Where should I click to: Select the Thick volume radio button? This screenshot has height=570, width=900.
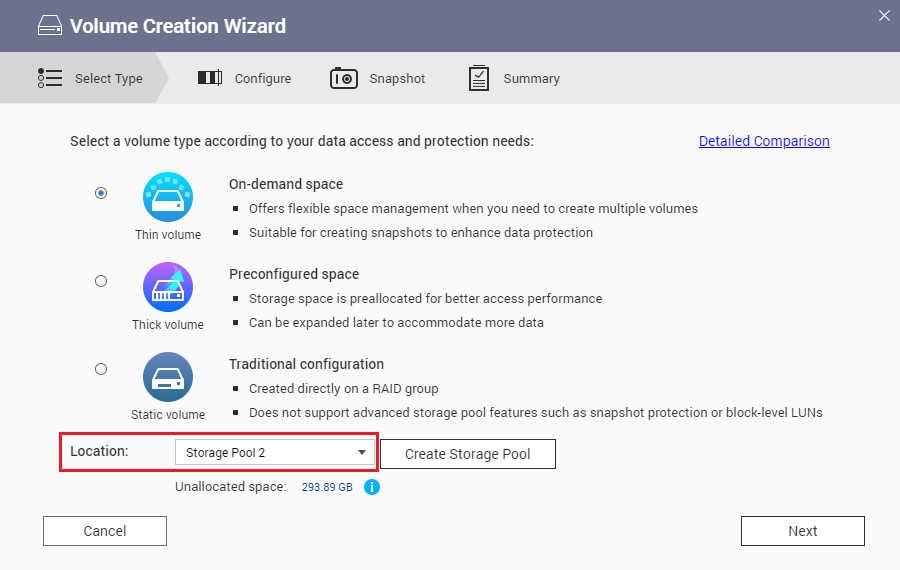(x=101, y=282)
